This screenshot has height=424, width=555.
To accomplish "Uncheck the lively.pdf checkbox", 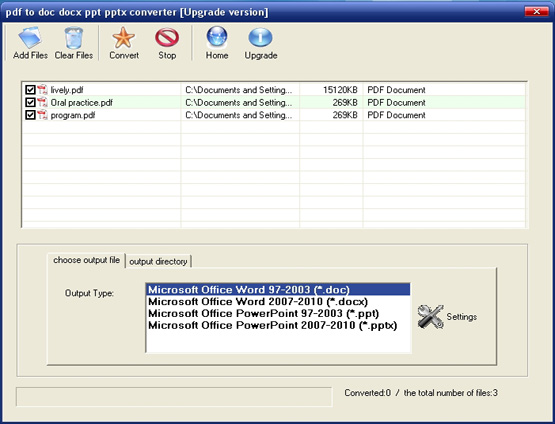I will [30, 90].
